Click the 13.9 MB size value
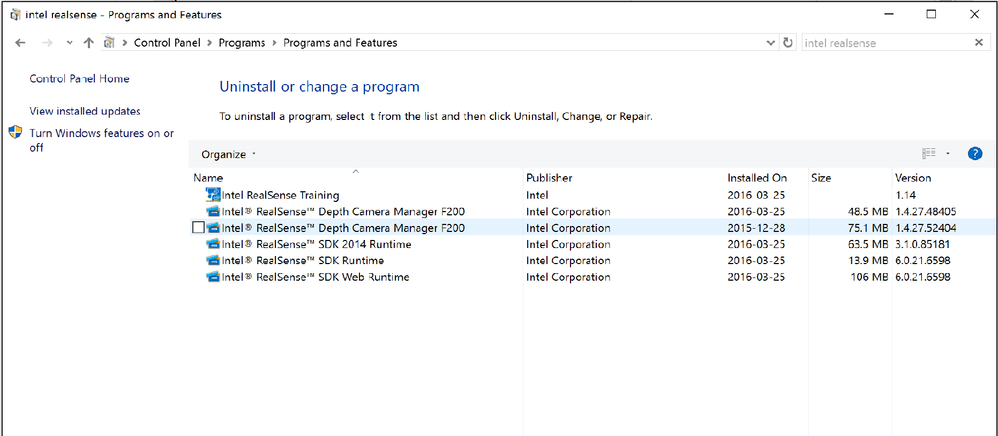Image resolution: width=998 pixels, height=436 pixels. [x=868, y=261]
